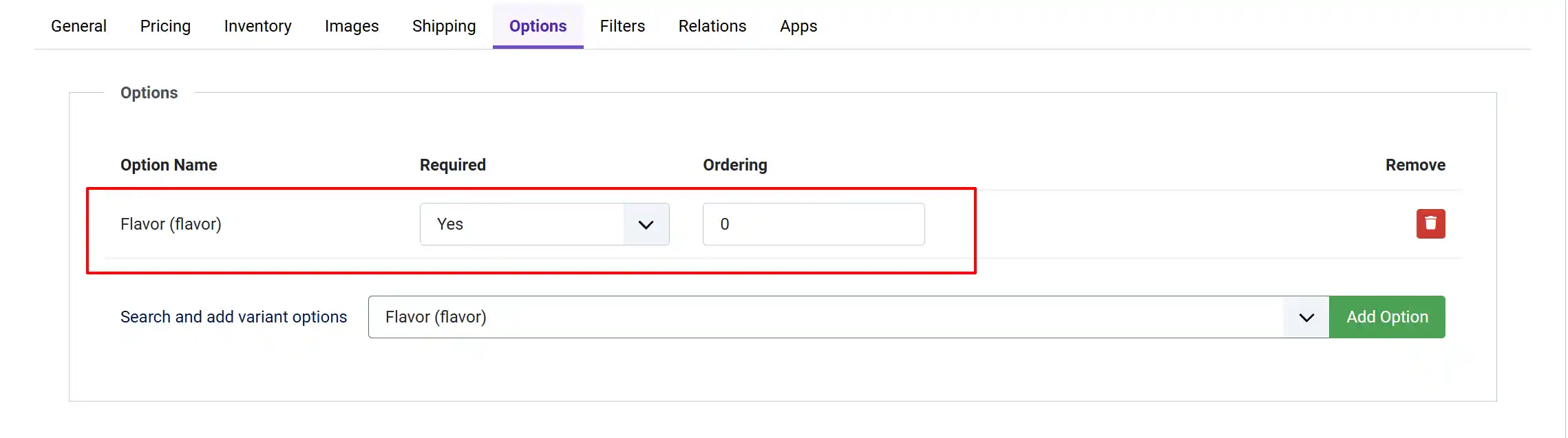The width and height of the screenshot is (1568, 438).
Task: Click the Required column header
Action: coord(453,165)
